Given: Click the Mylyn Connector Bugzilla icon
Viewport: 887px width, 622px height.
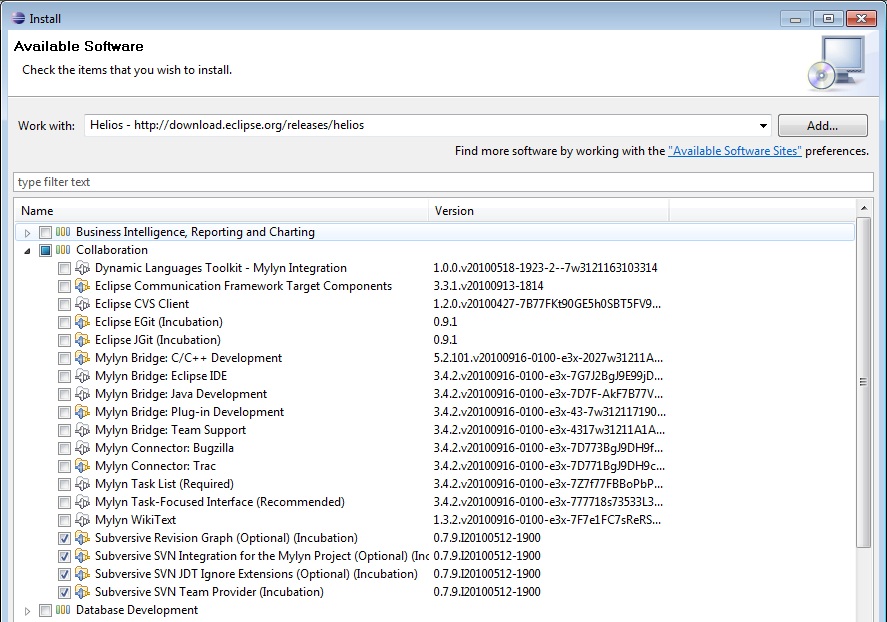Looking at the screenshot, I should tap(82, 448).
